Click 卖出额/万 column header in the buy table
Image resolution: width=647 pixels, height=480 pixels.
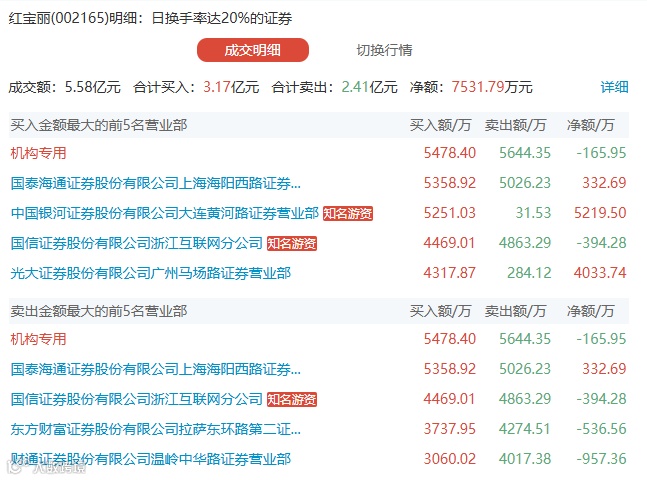515,125
